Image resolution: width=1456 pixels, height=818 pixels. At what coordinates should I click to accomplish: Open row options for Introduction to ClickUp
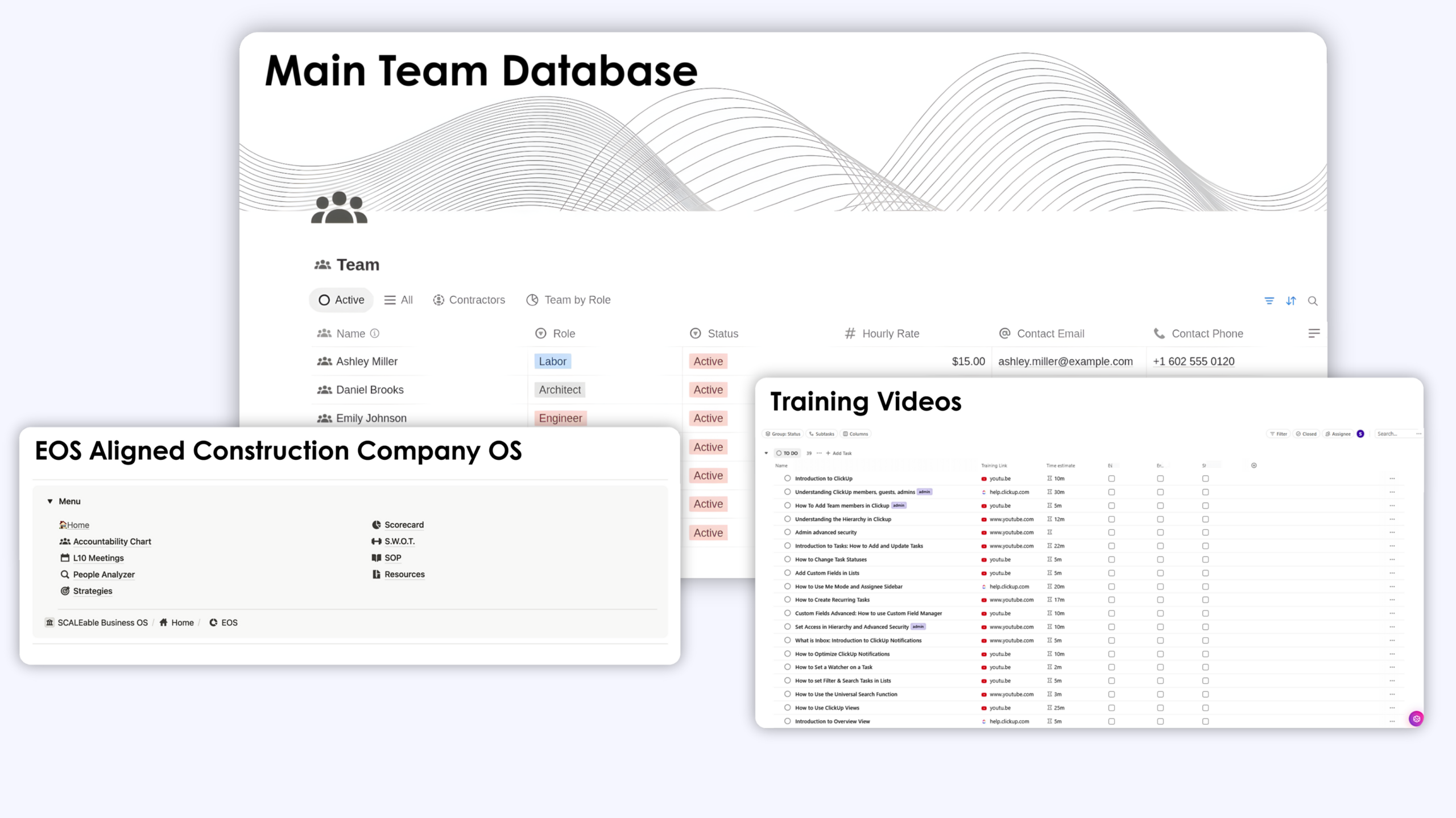pyautogui.click(x=1392, y=479)
